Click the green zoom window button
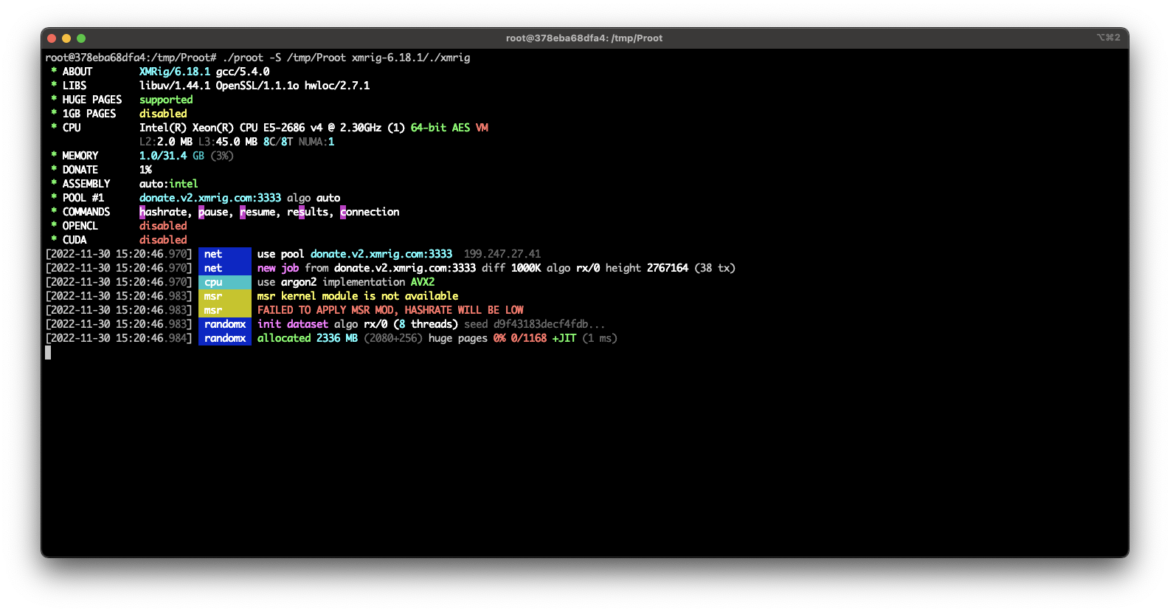Screen dimensions: 1170x612 tap(81, 38)
